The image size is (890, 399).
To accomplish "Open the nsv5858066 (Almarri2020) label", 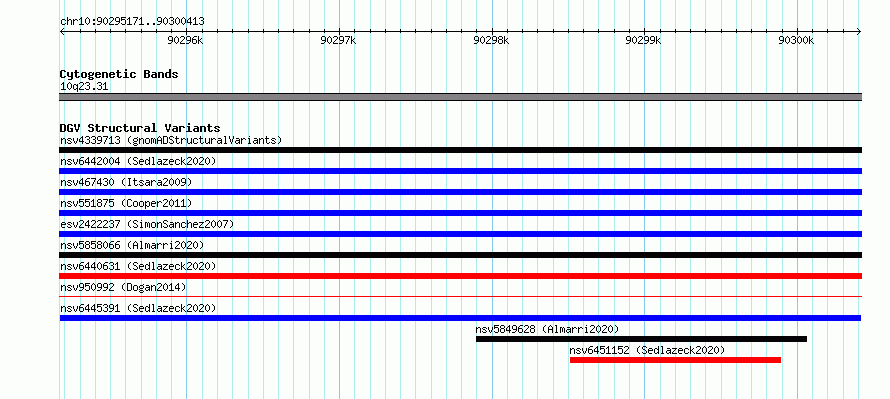I will pyautogui.click(x=132, y=245).
